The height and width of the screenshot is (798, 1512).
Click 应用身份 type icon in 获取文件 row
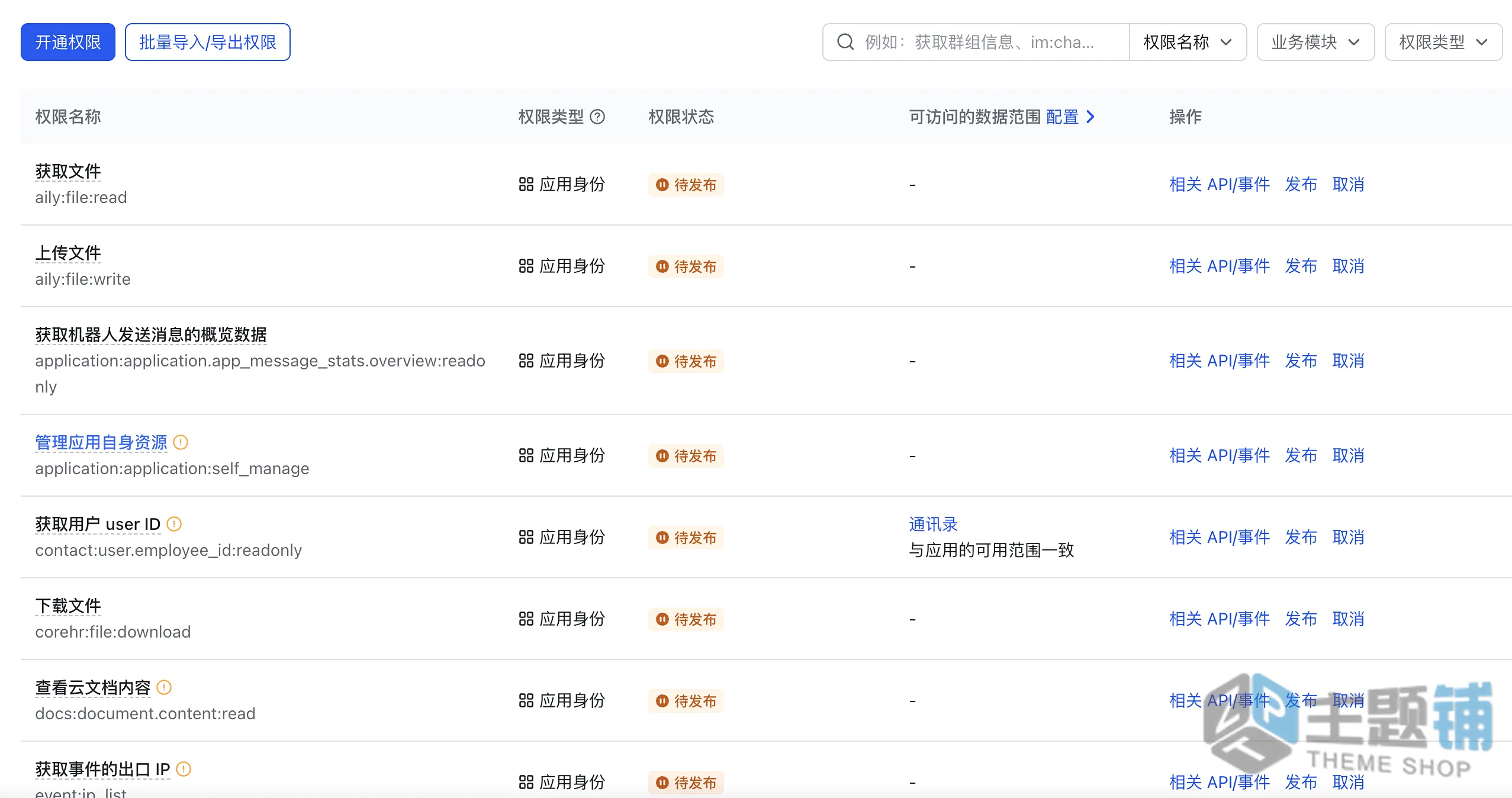(526, 184)
